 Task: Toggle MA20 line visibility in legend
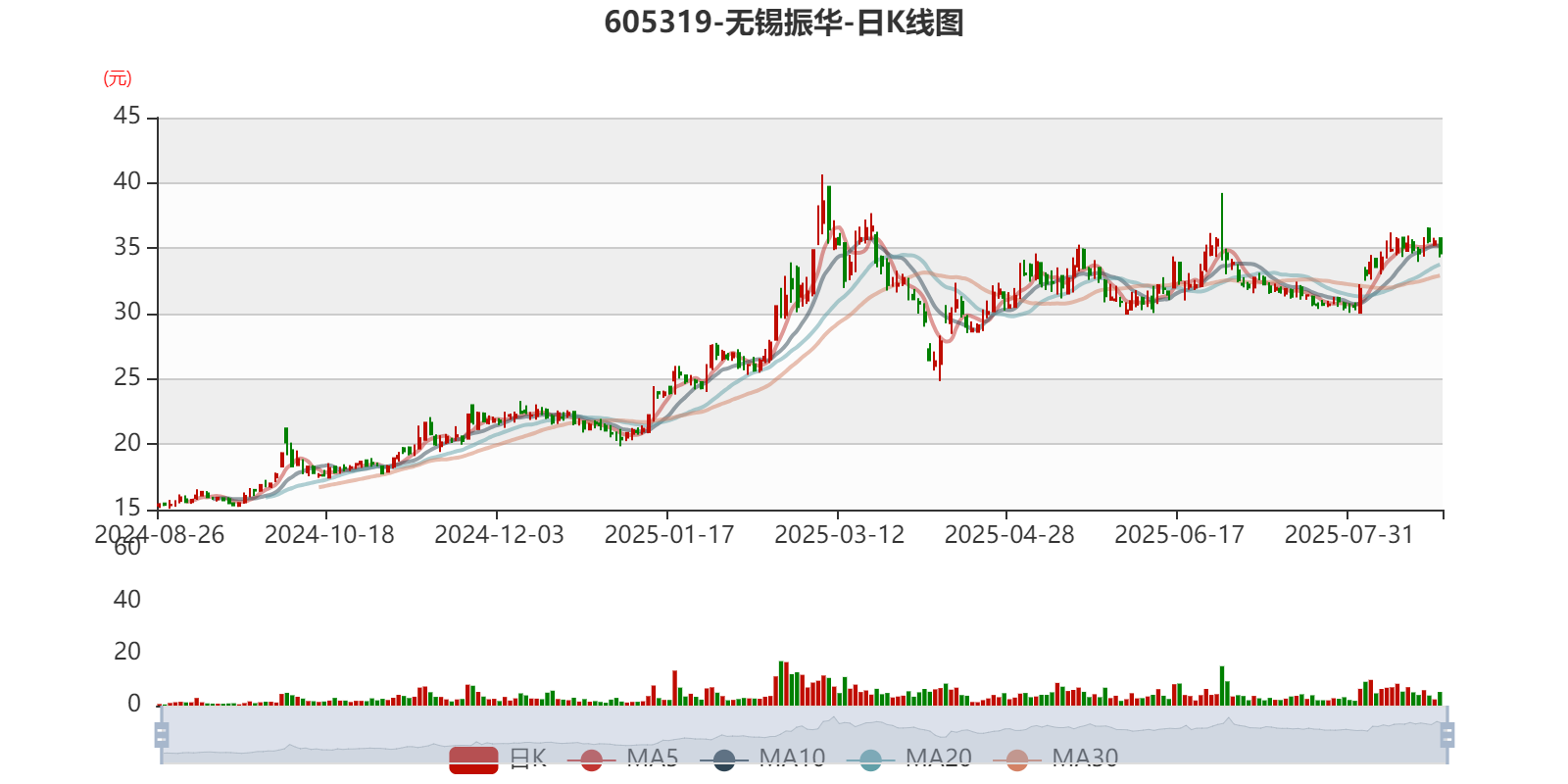click(x=909, y=759)
